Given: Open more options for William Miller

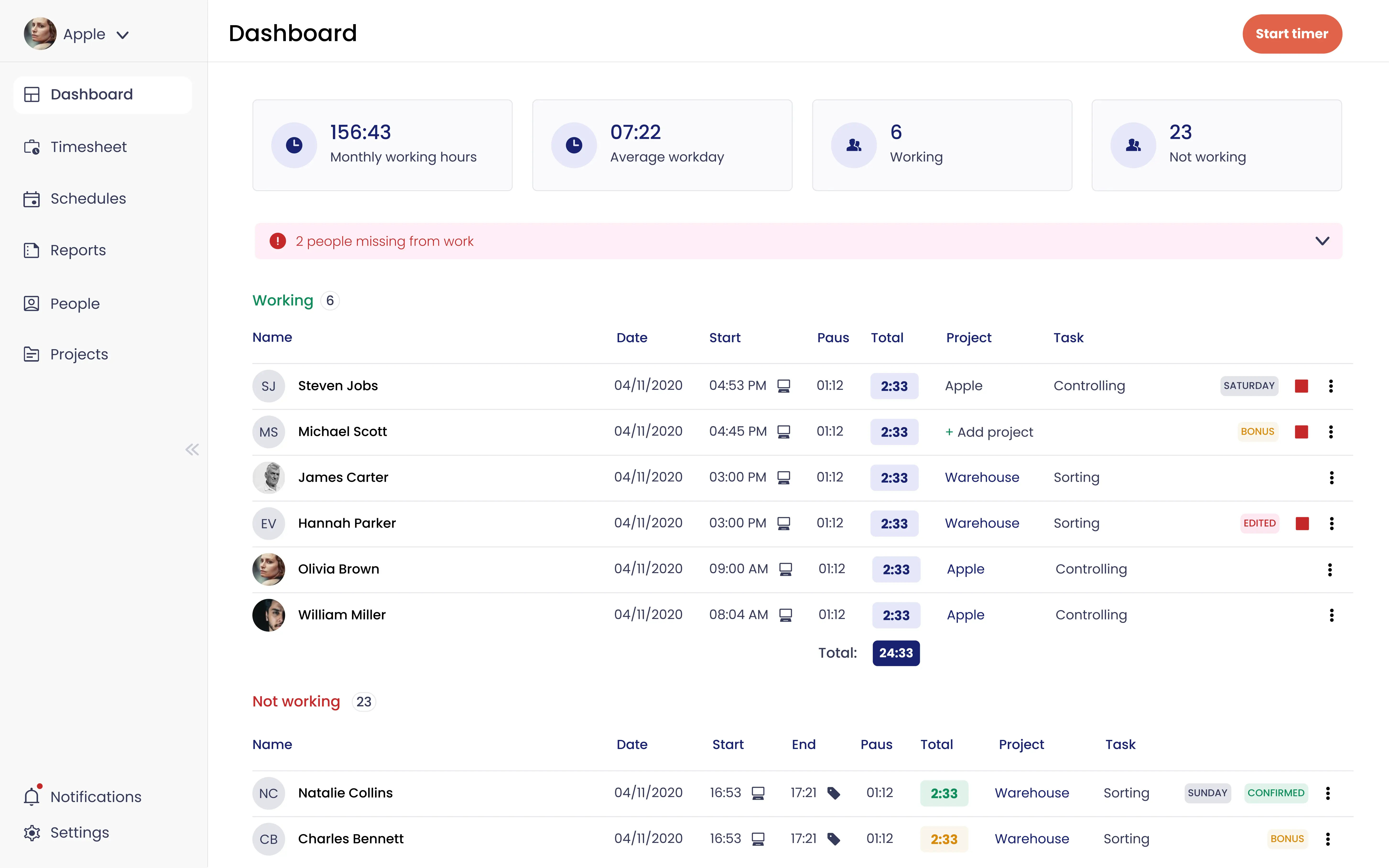Looking at the screenshot, I should click(x=1332, y=615).
